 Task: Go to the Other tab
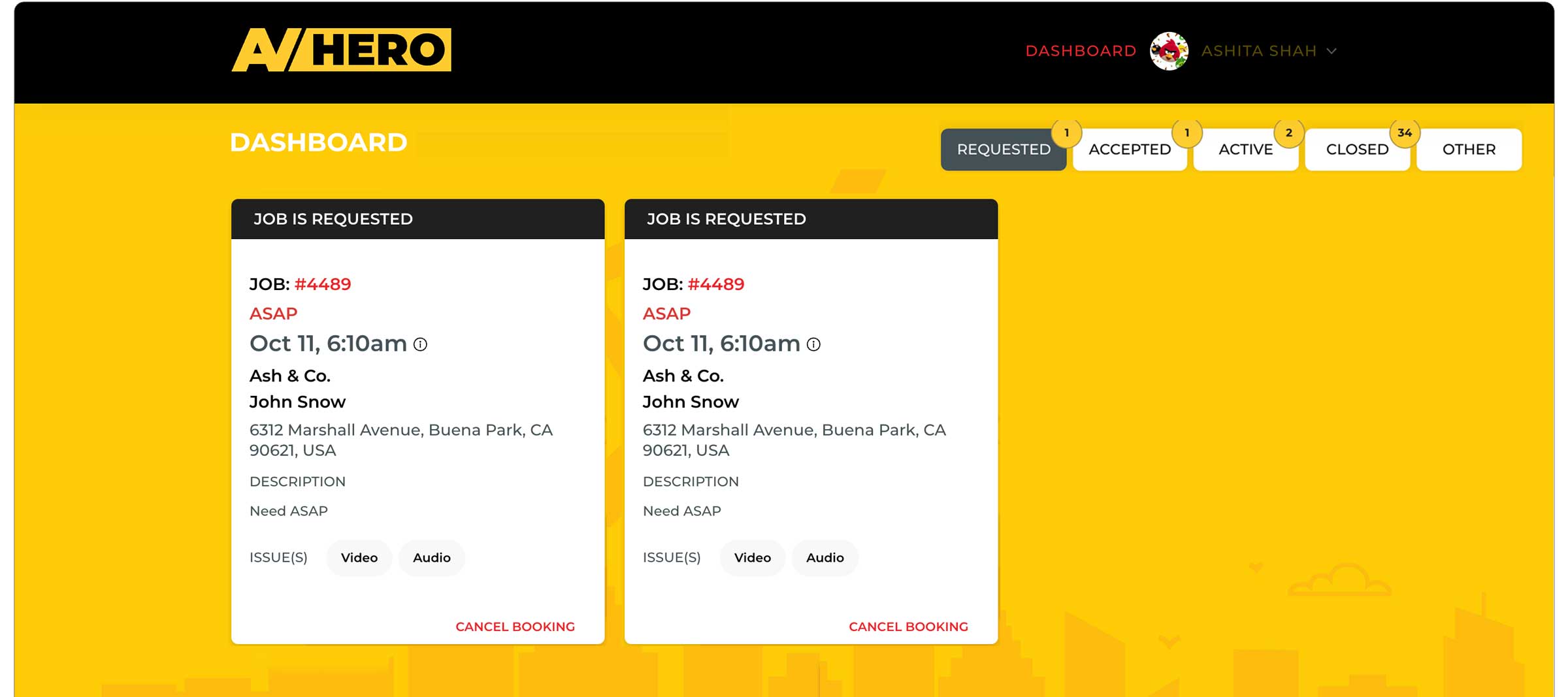1469,150
